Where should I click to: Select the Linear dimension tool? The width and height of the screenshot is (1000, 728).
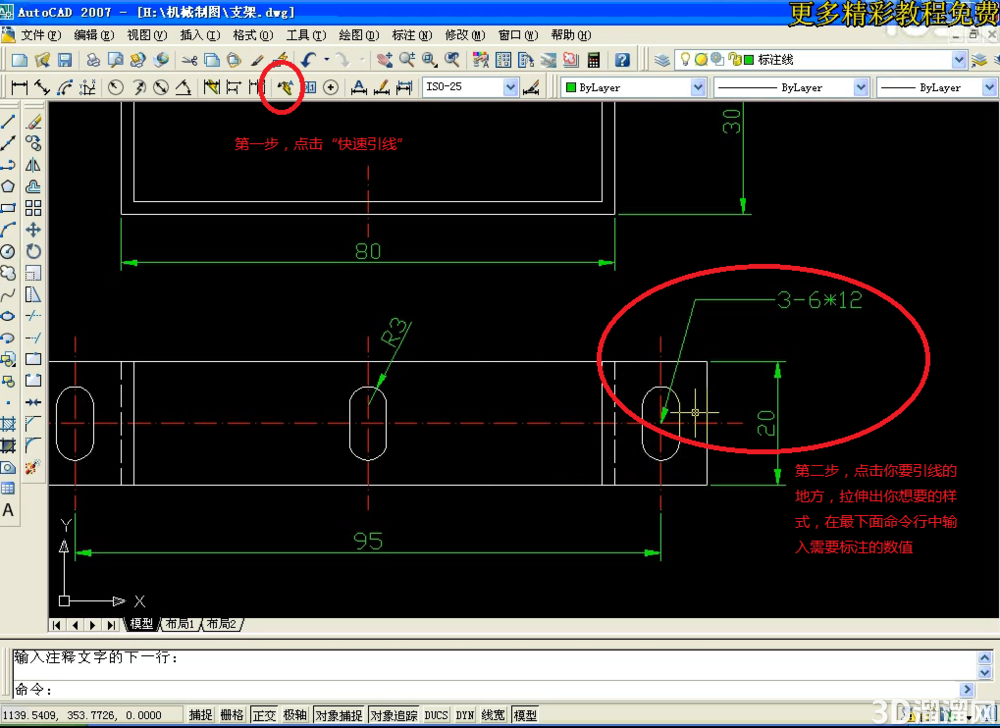[20, 87]
